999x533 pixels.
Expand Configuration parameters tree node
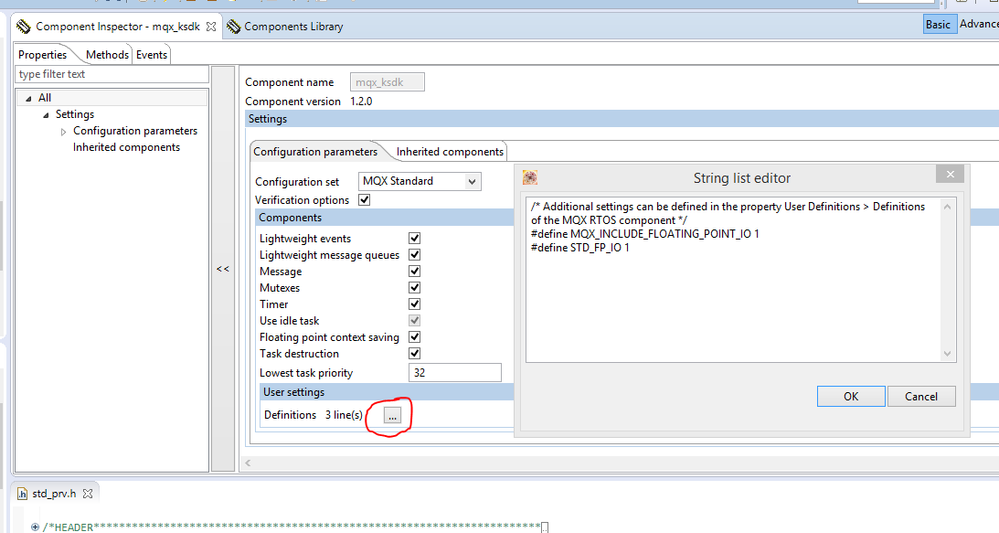pos(63,132)
